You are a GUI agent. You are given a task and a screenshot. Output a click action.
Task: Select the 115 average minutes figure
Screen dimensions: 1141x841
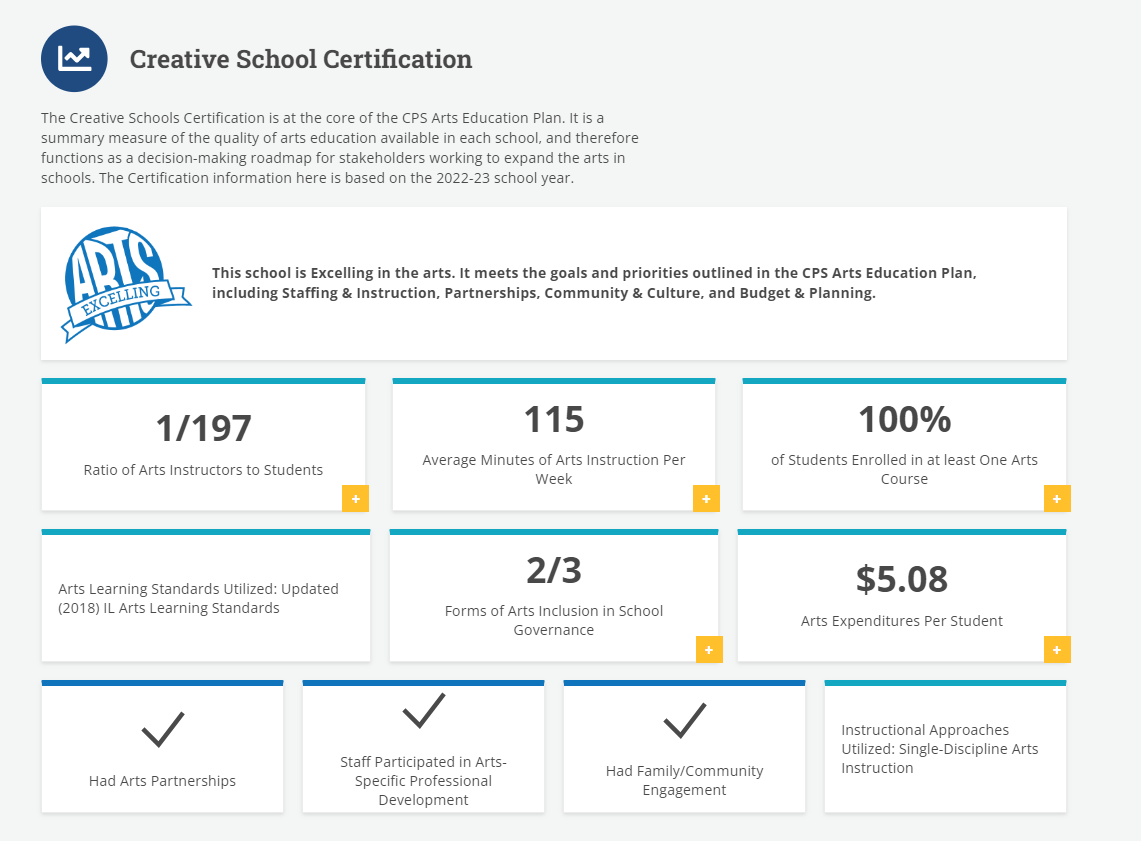[554, 419]
